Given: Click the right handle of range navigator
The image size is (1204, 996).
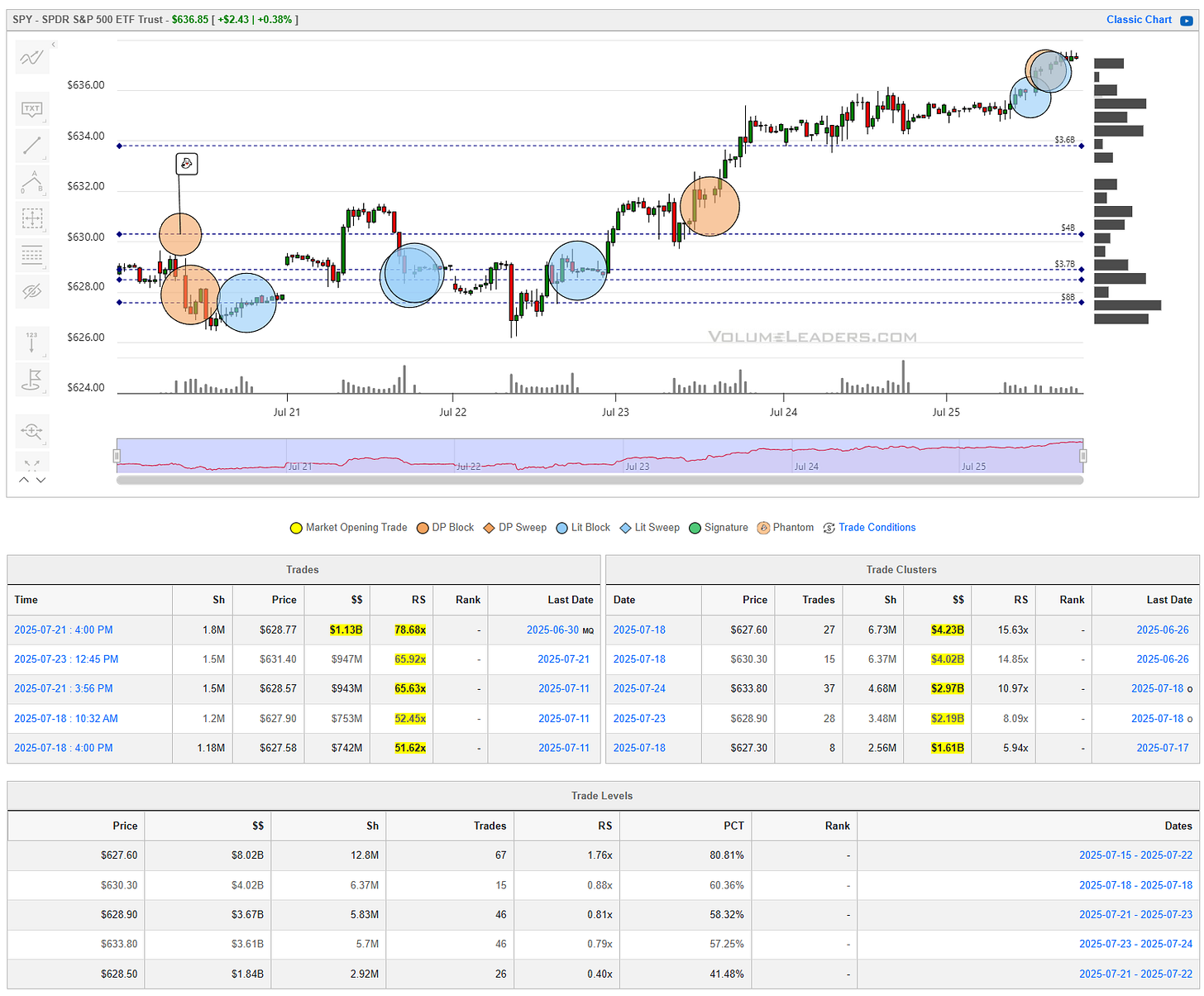Looking at the screenshot, I should click(x=1083, y=456).
